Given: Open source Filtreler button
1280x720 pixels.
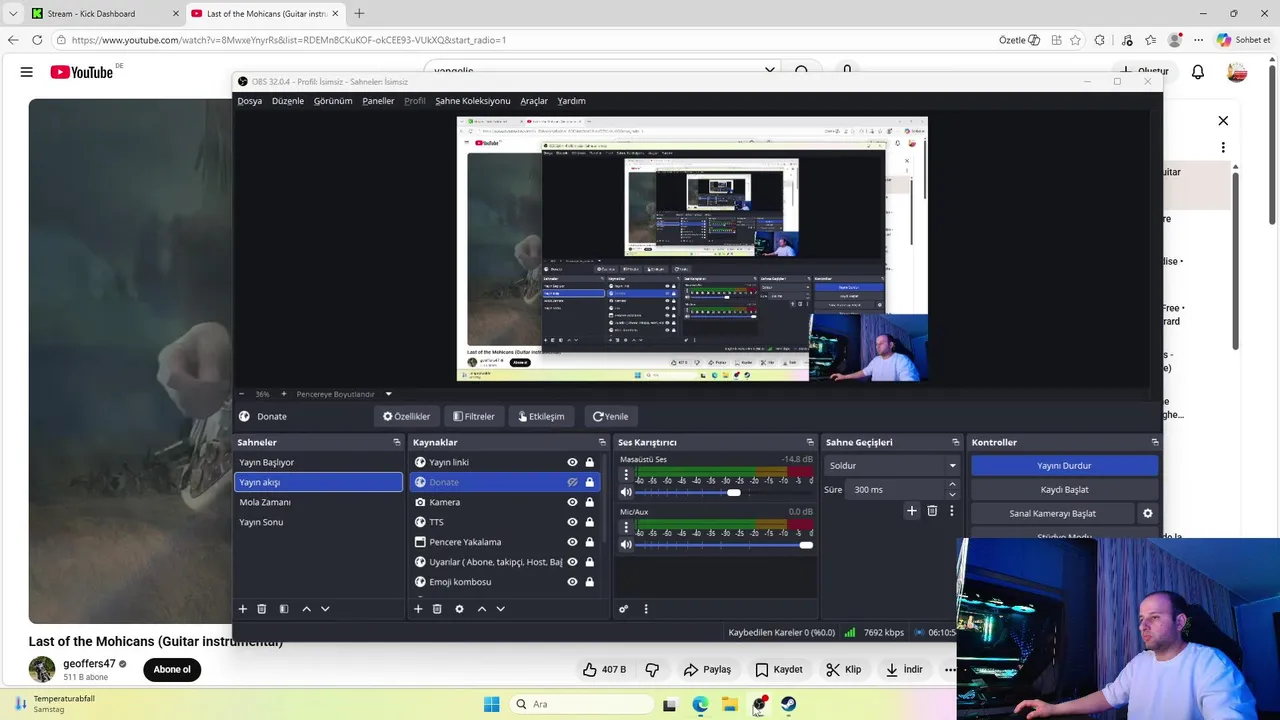Looking at the screenshot, I should [473, 416].
